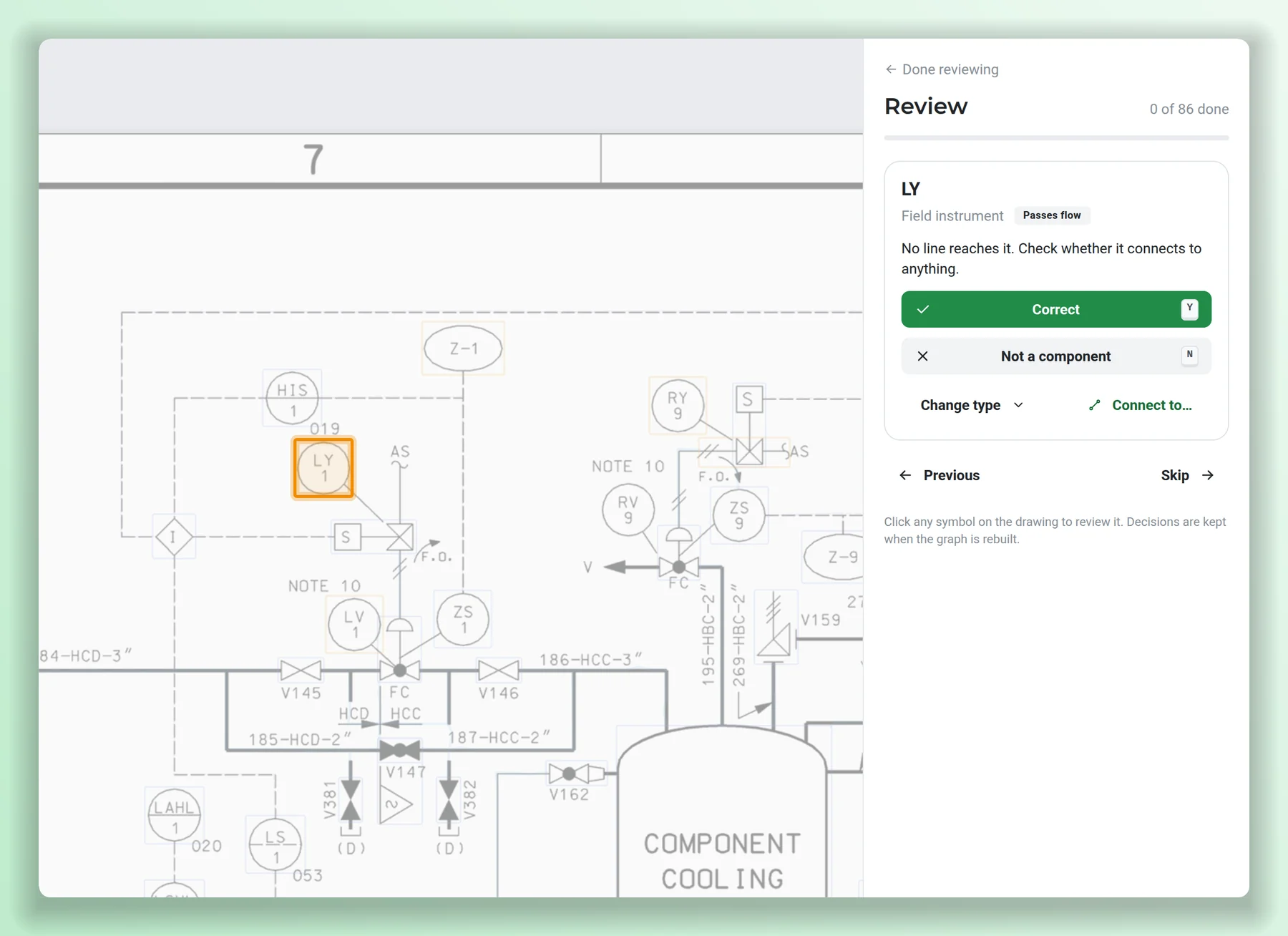Open the Change type dropdown

pyautogui.click(x=972, y=405)
